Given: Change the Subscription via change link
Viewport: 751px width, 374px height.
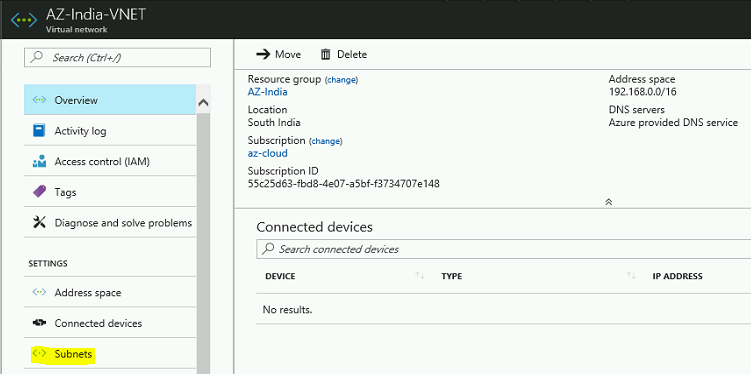Looking at the screenshot, I should point(326,141).
